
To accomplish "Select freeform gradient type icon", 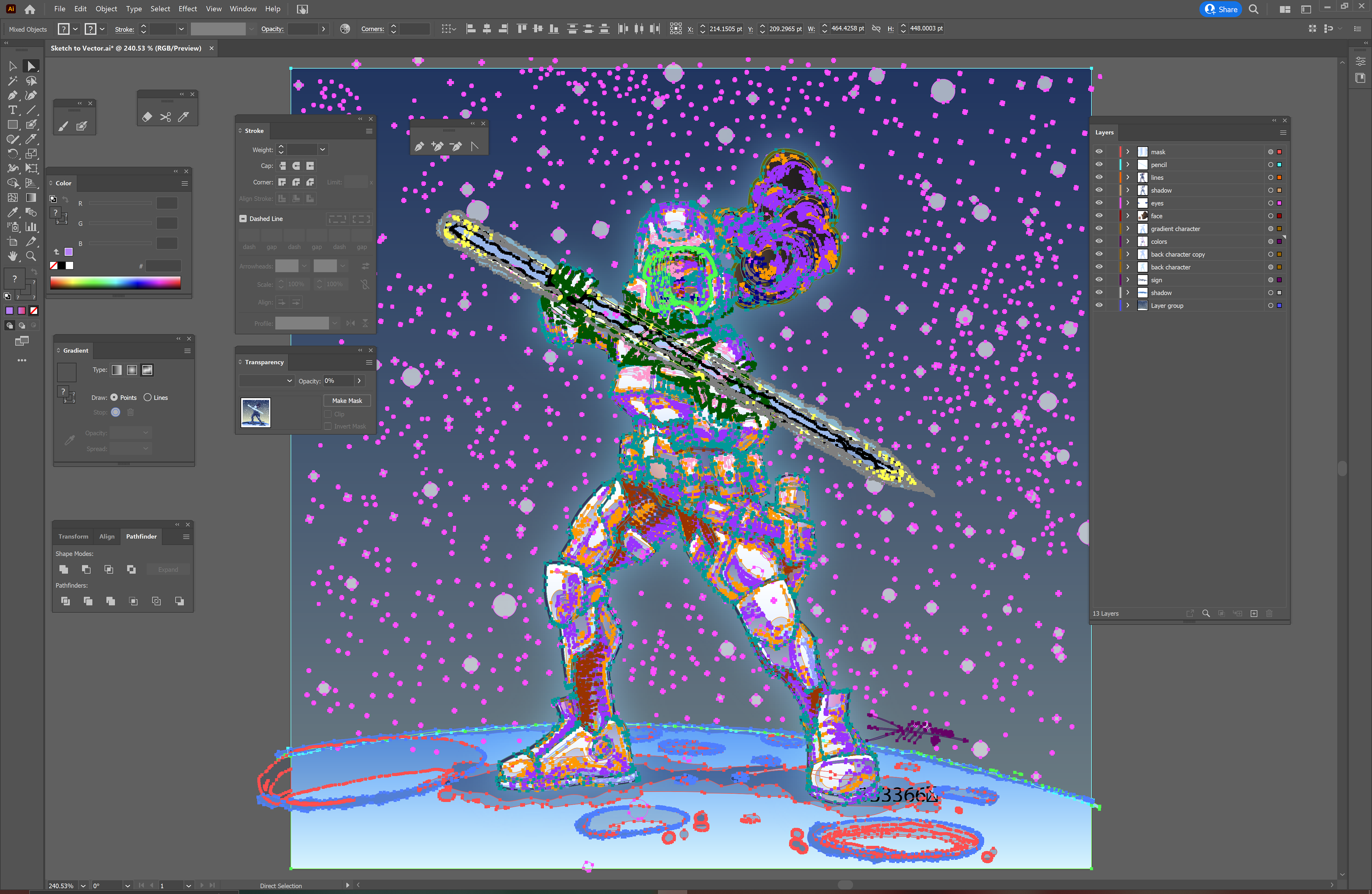I will 148,370.
